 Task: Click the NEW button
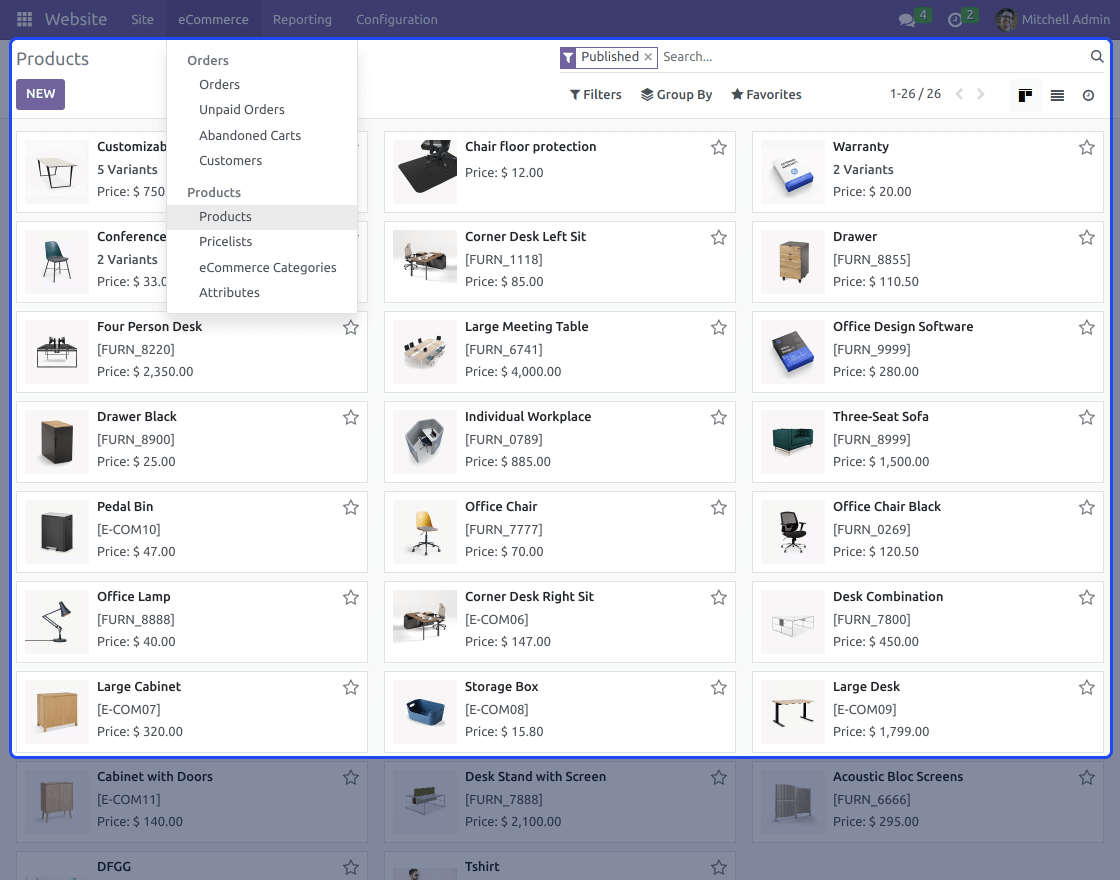pos(41,94)
